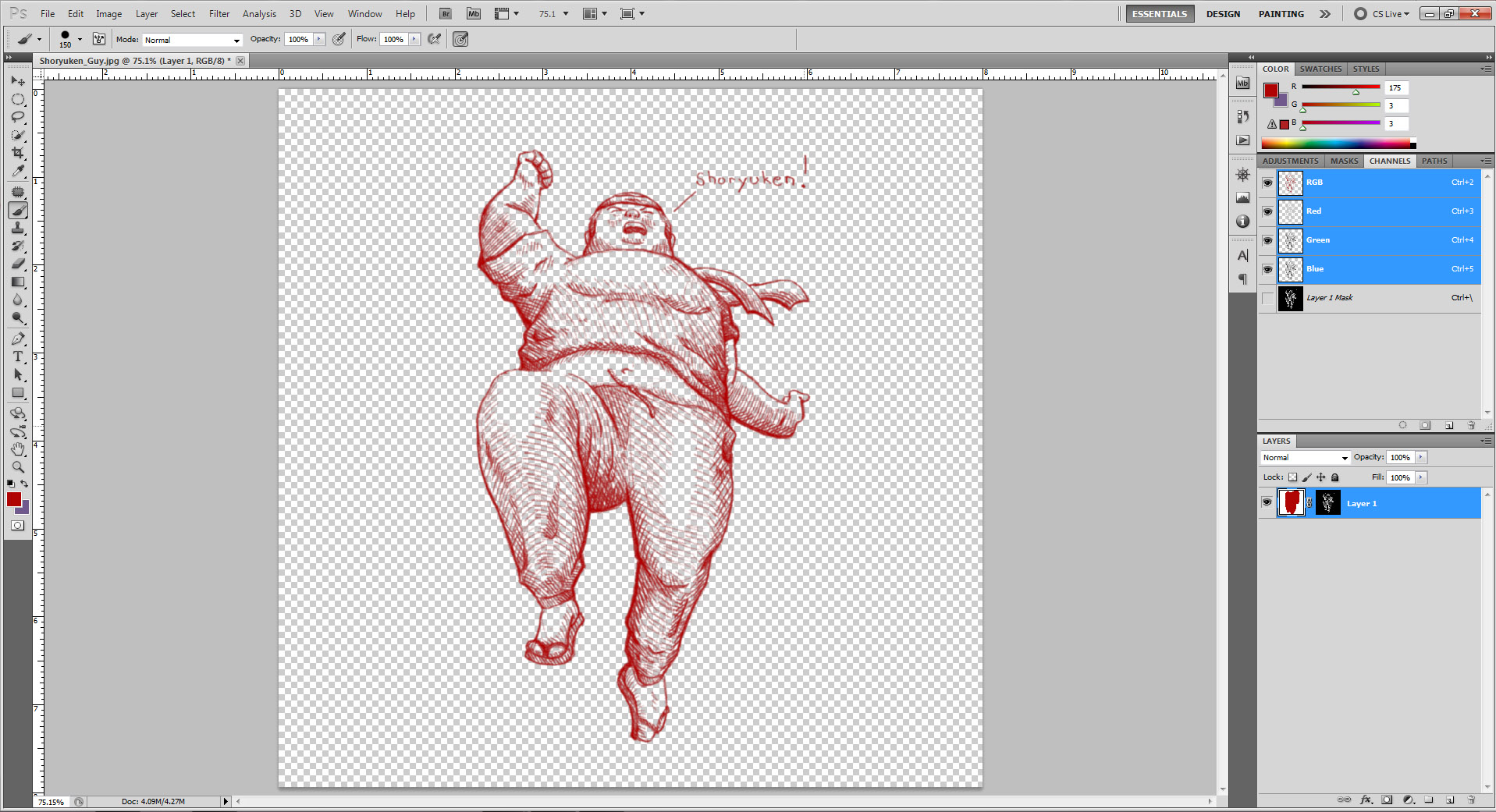Pick the Eyedropper tool
The width and height of the screenshot is (1496, 812).
pos(18,171)
